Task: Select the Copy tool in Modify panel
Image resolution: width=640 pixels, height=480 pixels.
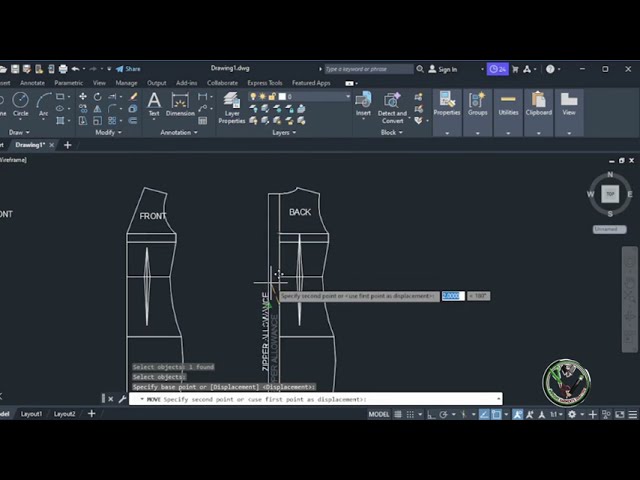Action: pyautogui.click(x=83, y=109)
